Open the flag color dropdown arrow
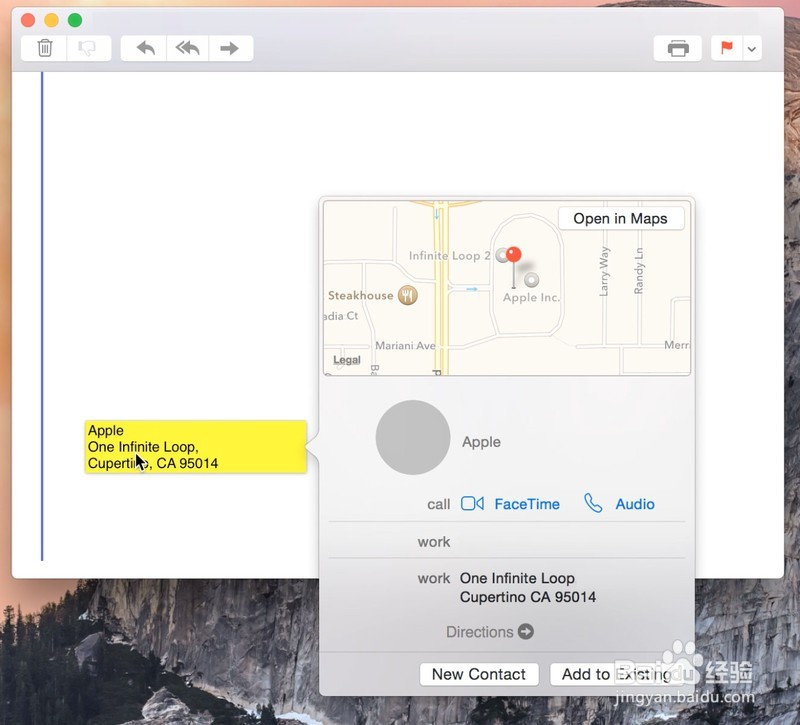This screenshot has width=800, height=725. pyautogui.click(x=752, y=49)
